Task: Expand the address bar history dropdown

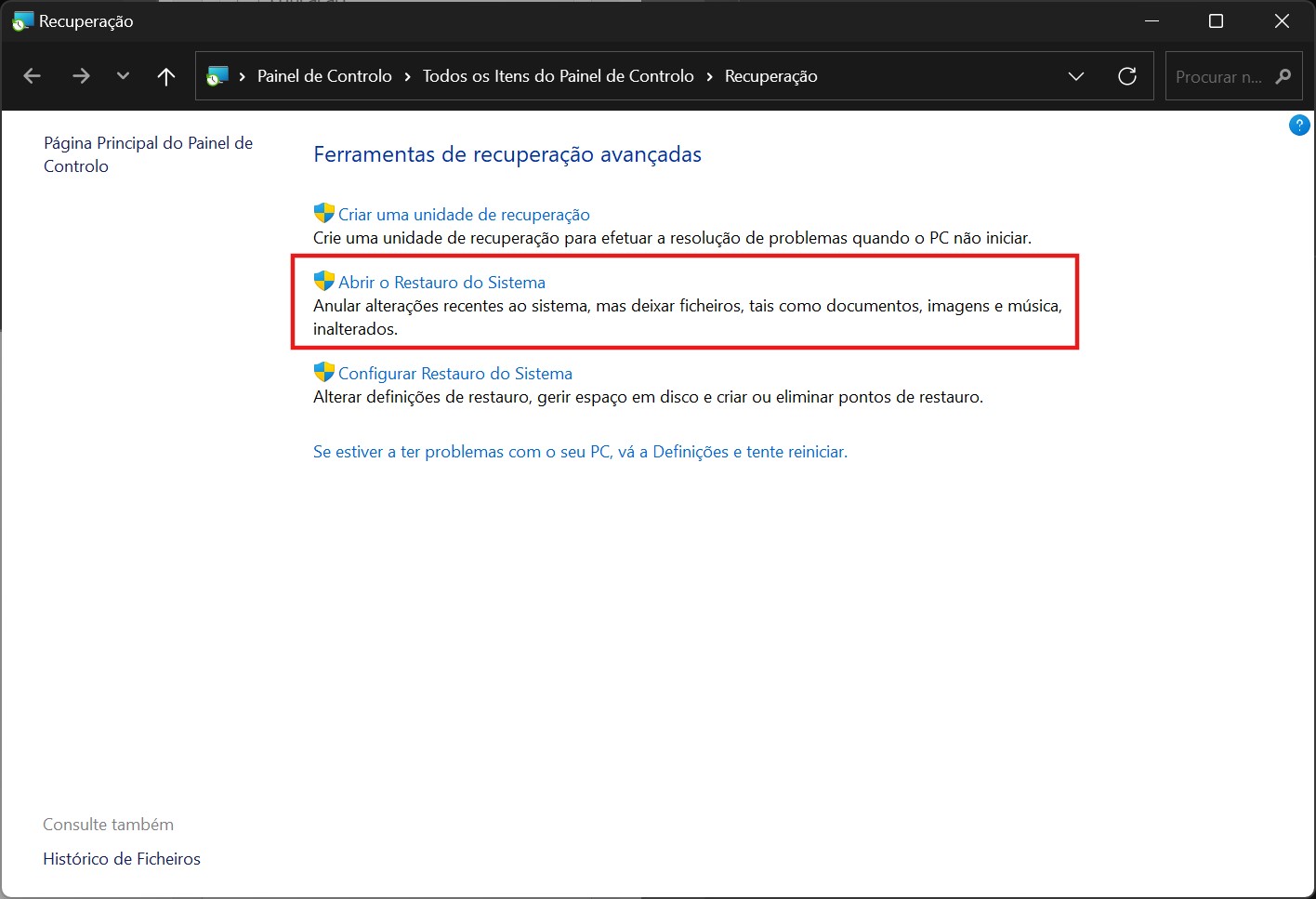Action: click(1075, 76)
